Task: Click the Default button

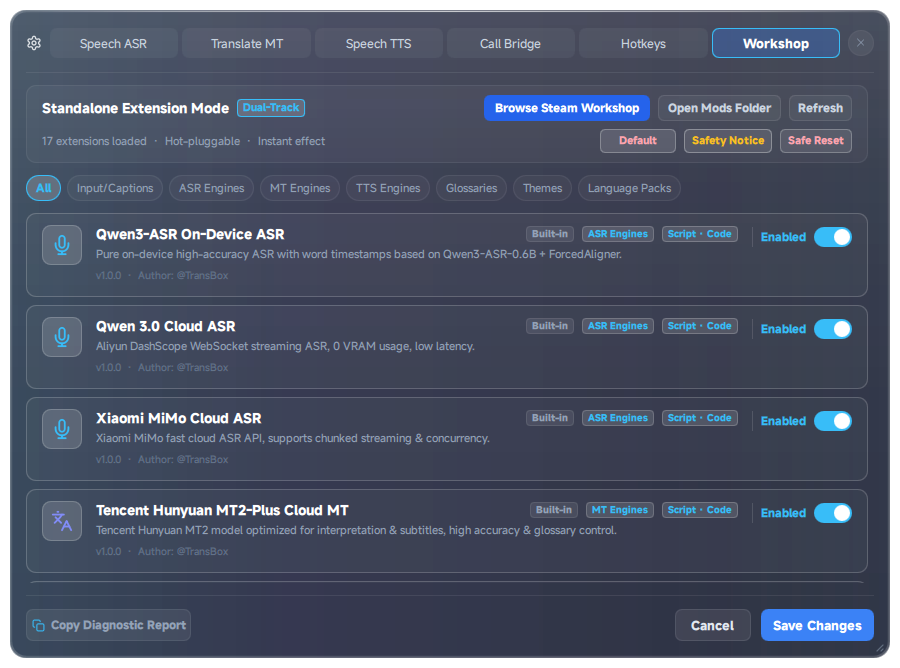Action: [x=638, y=141]
